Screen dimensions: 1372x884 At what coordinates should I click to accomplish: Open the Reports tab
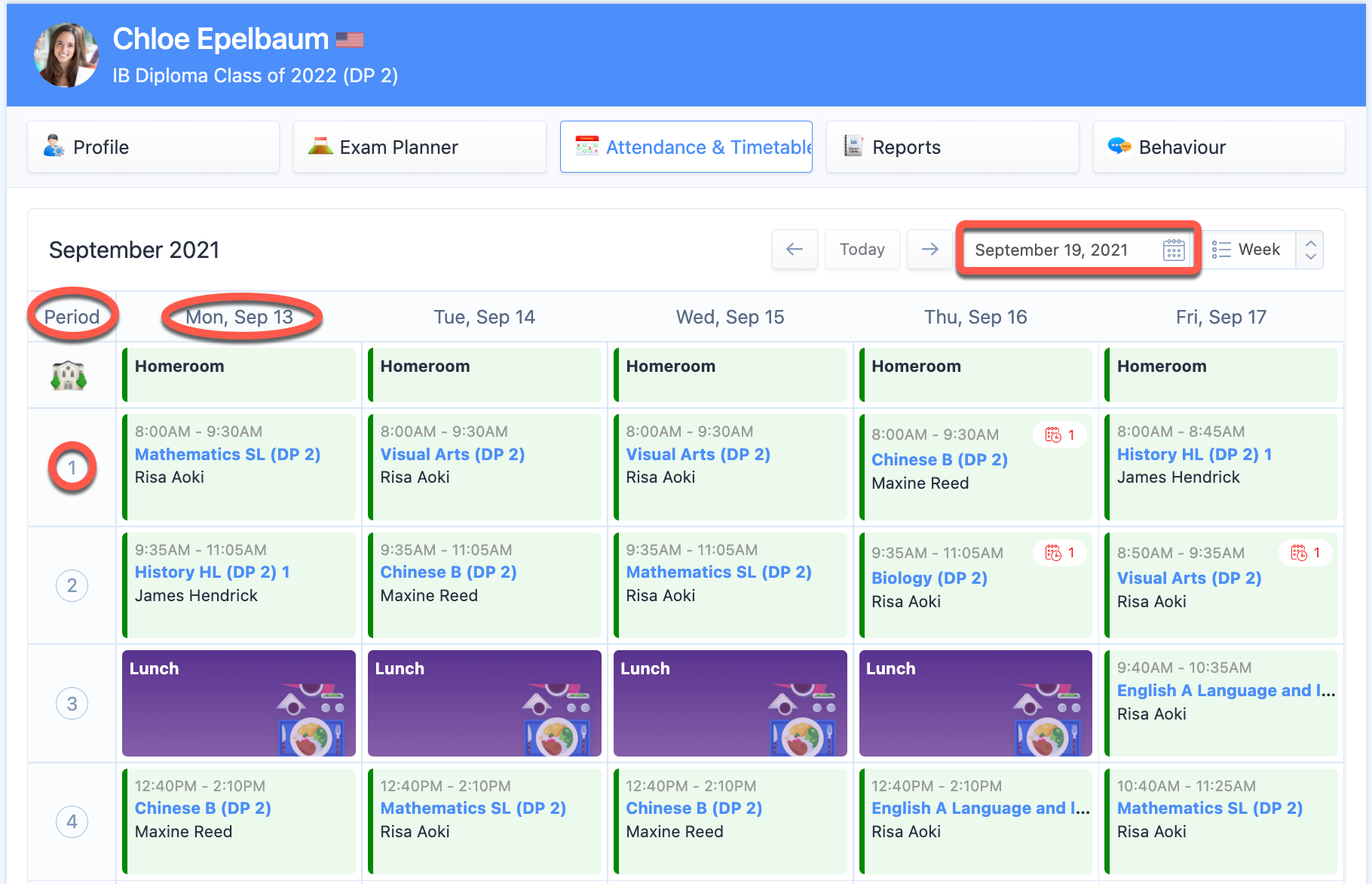click(952, 147)
